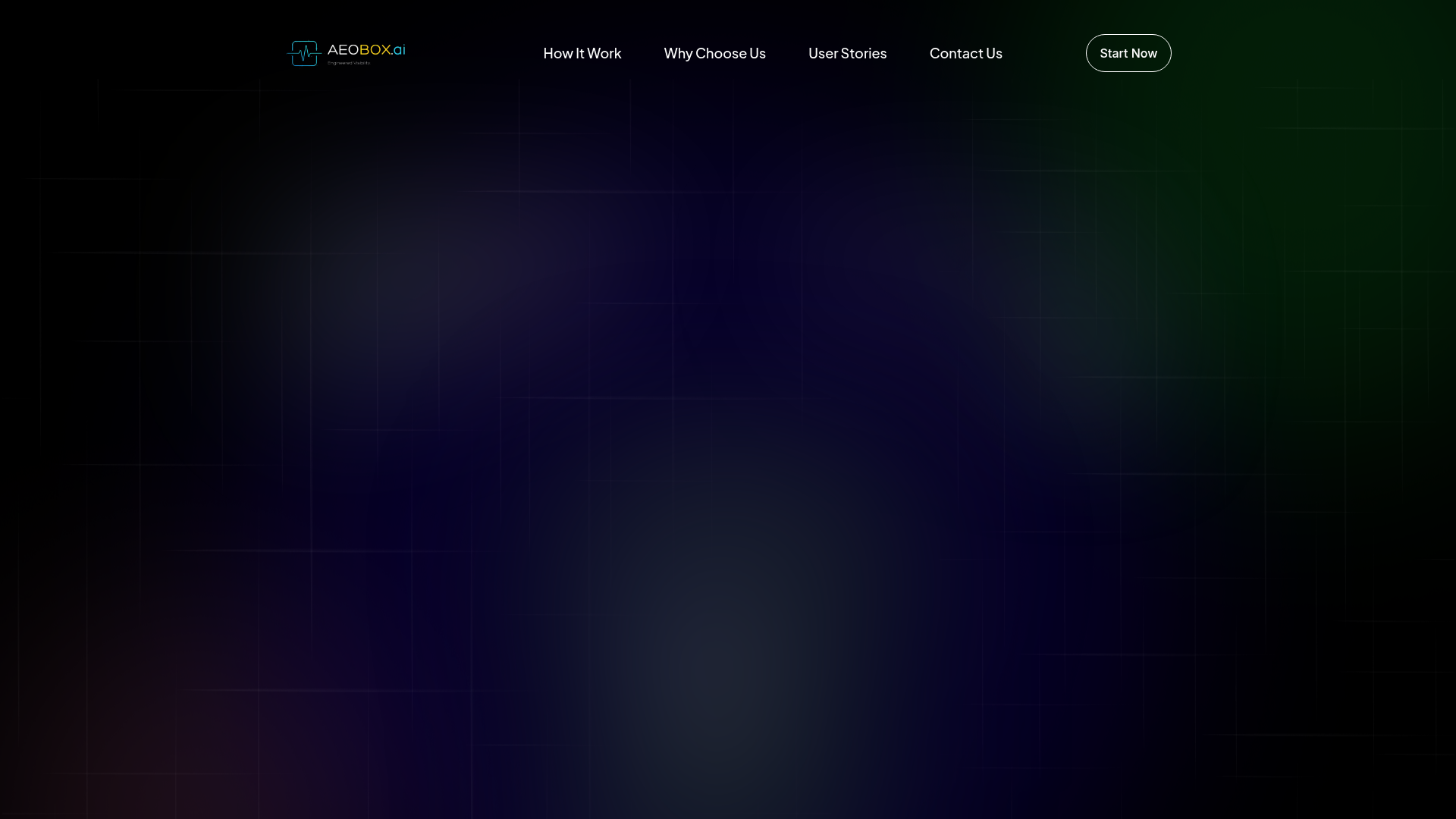Click the word How in the navbar
The width and height of the screenshot is (1456, 819).
pos(557,53)
